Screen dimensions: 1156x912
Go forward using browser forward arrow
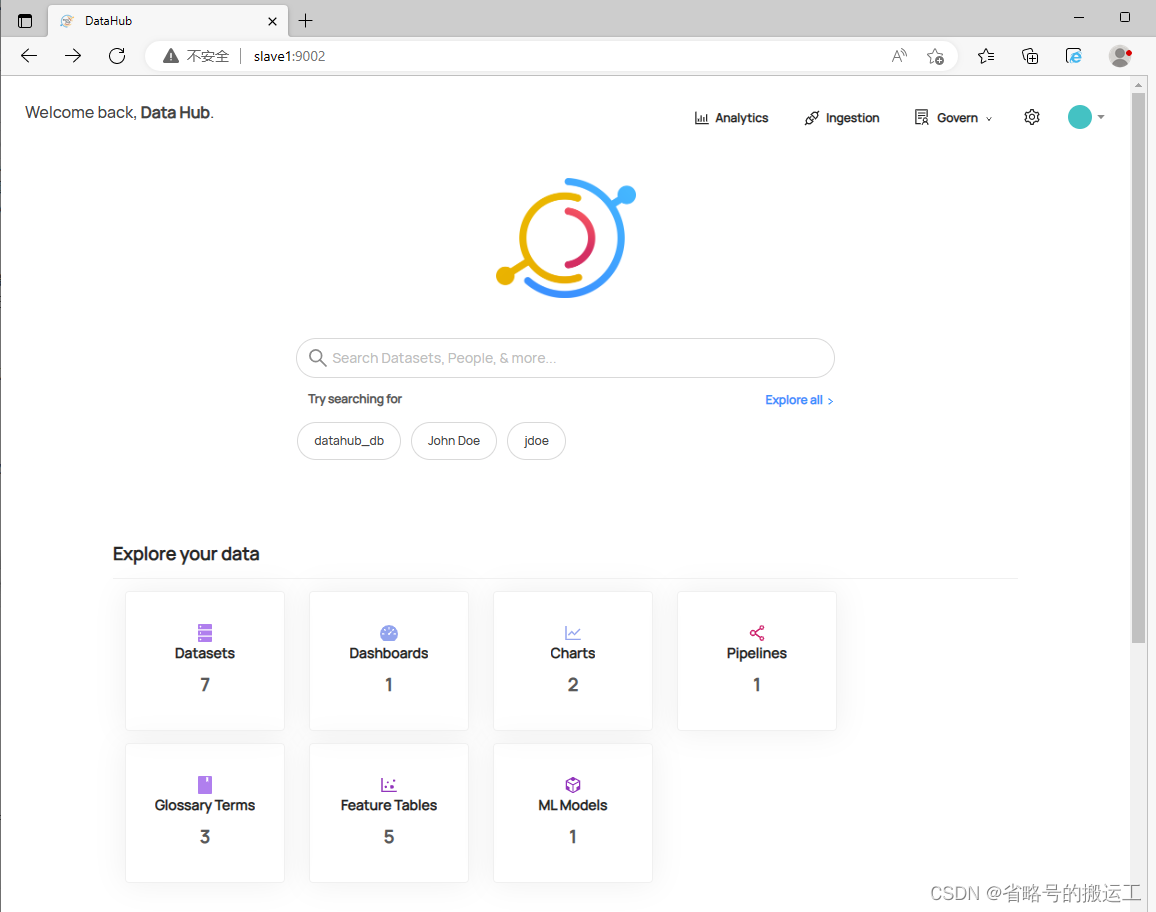pos(73,56)
